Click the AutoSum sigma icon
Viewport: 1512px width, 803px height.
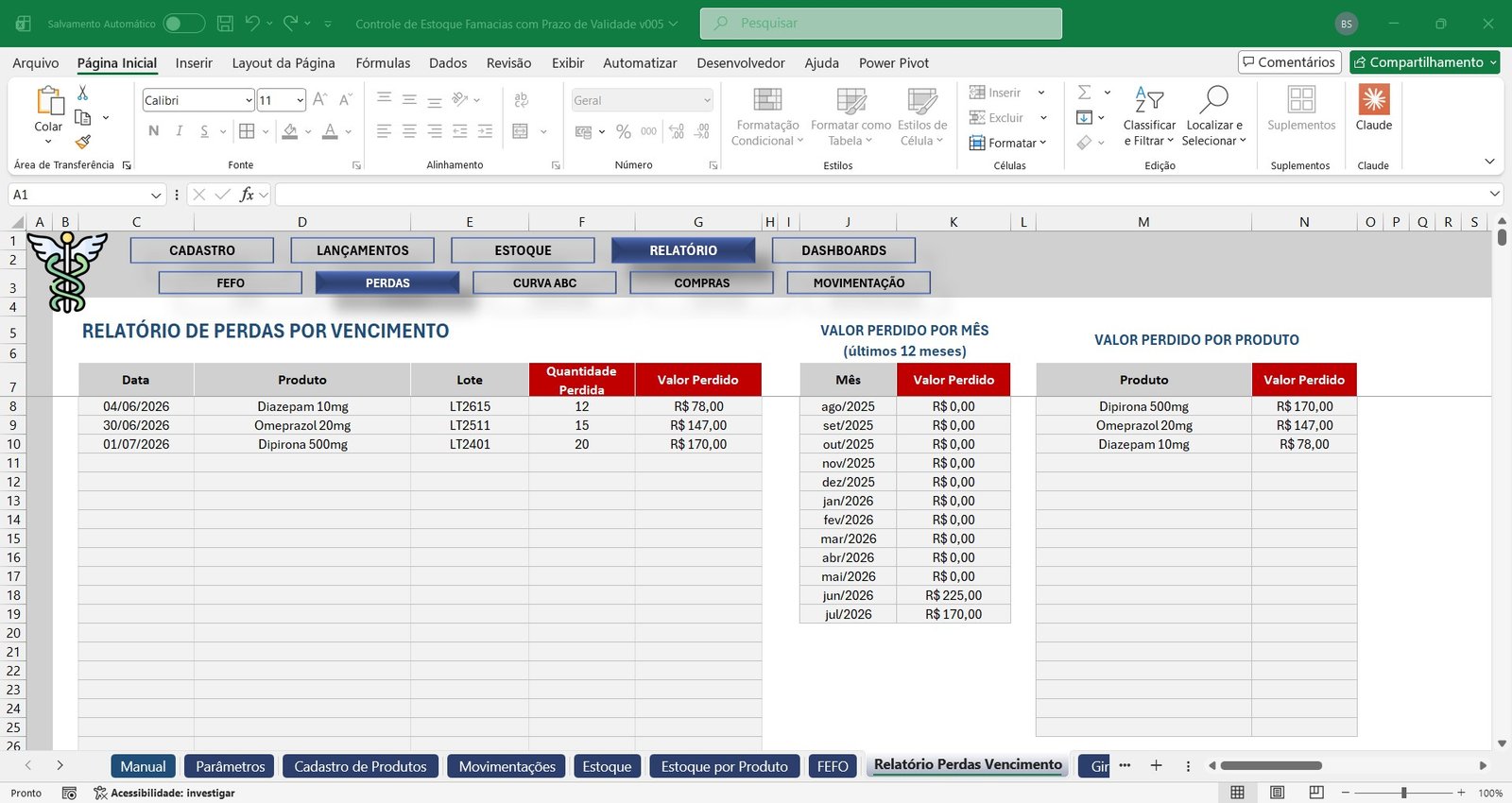pos(1085,92)
